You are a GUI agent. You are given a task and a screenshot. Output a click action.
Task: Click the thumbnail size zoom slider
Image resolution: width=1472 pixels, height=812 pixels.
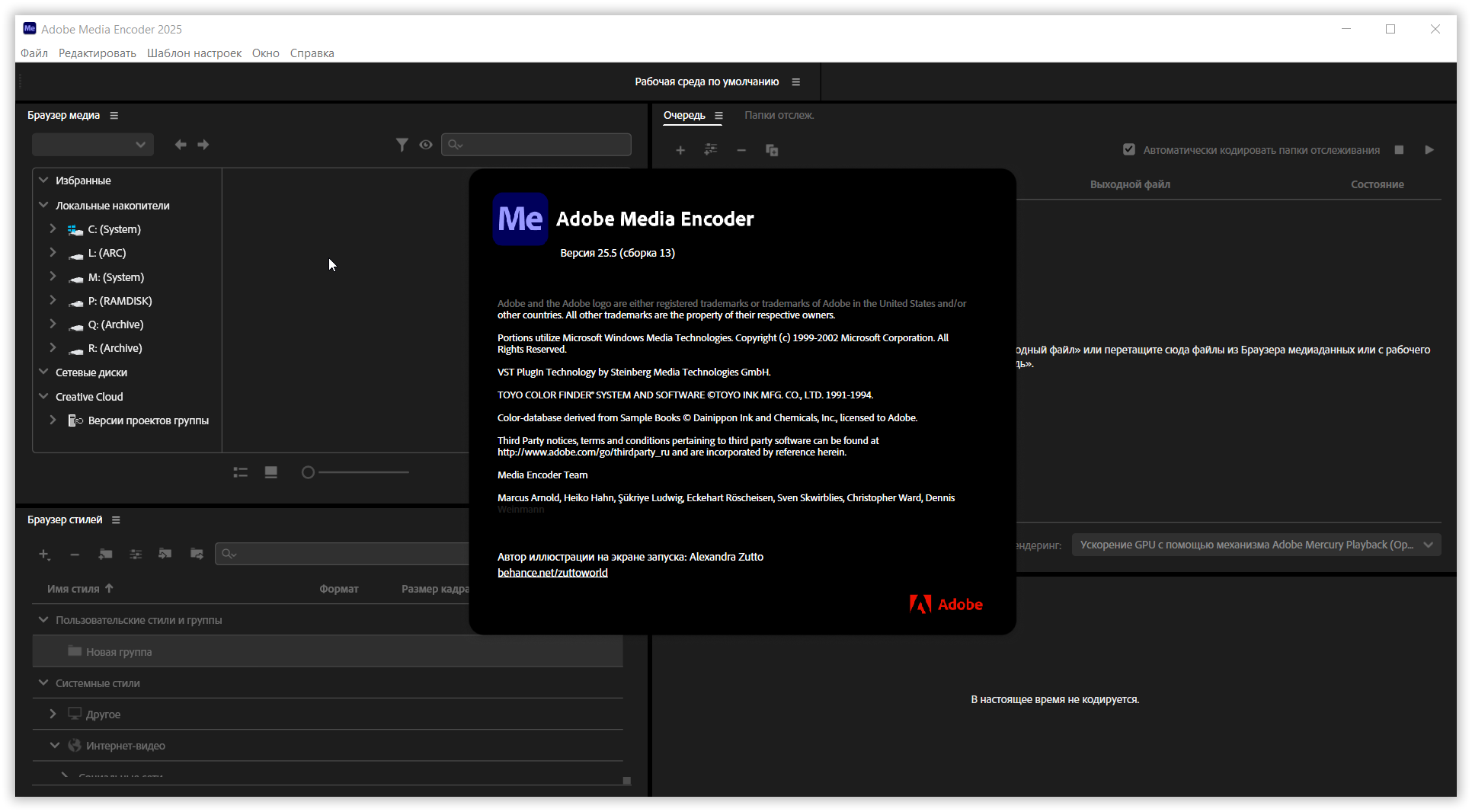(x=357, y=472)
